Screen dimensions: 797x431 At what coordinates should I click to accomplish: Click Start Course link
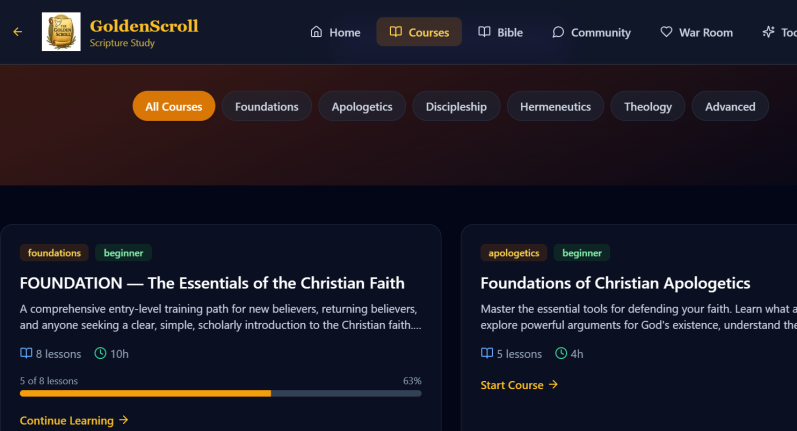click(x=519, y=385)
